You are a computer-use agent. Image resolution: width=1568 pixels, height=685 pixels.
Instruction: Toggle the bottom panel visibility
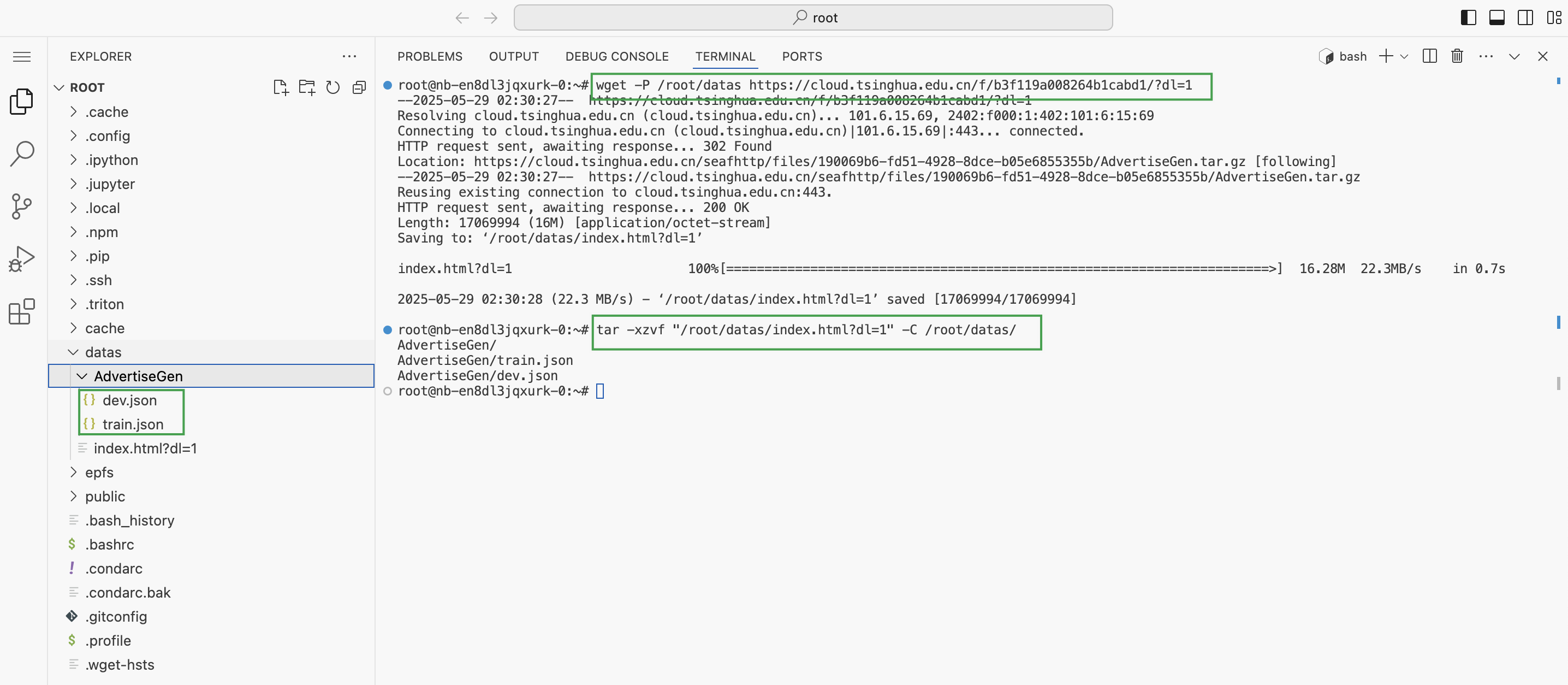tap(1497, 17)
